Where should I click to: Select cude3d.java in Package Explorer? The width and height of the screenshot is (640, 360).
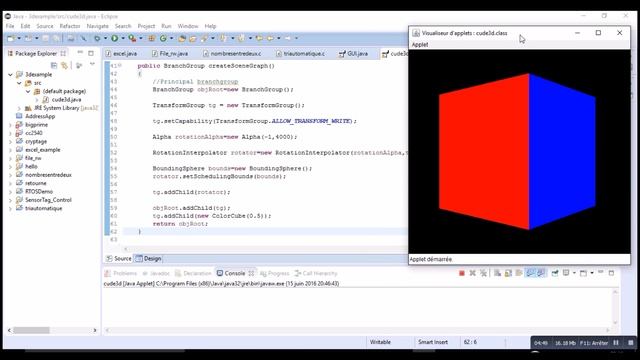tap(62, 100)
